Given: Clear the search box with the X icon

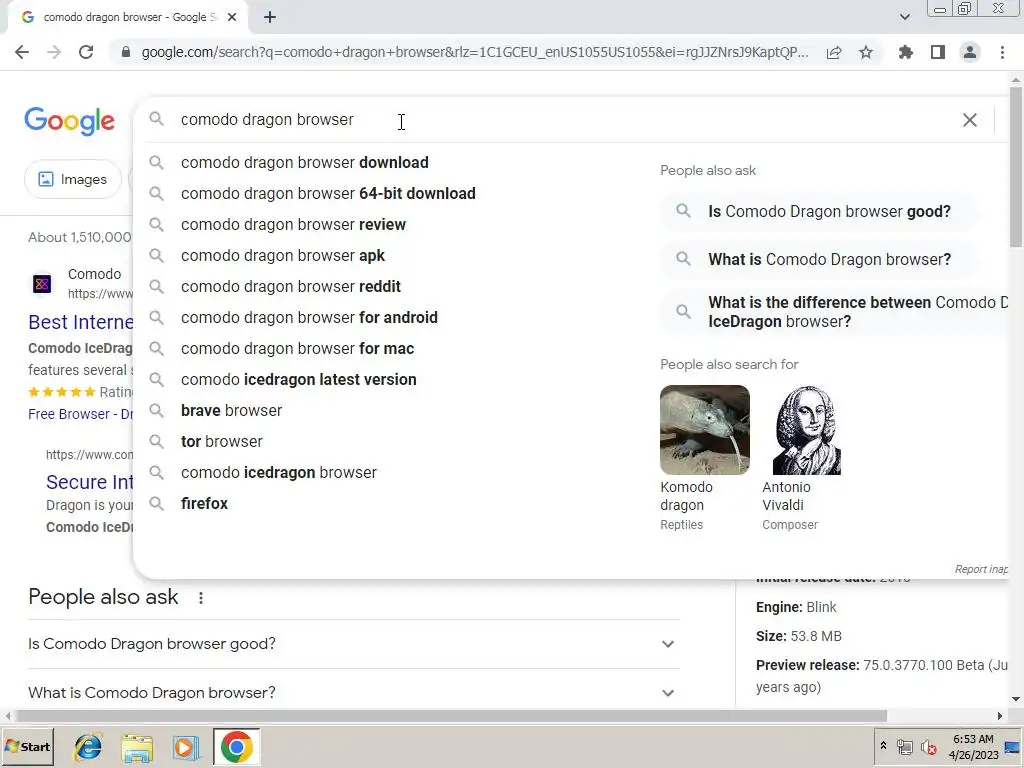Looking at the screenshot, I should click(x=970, y=120).
